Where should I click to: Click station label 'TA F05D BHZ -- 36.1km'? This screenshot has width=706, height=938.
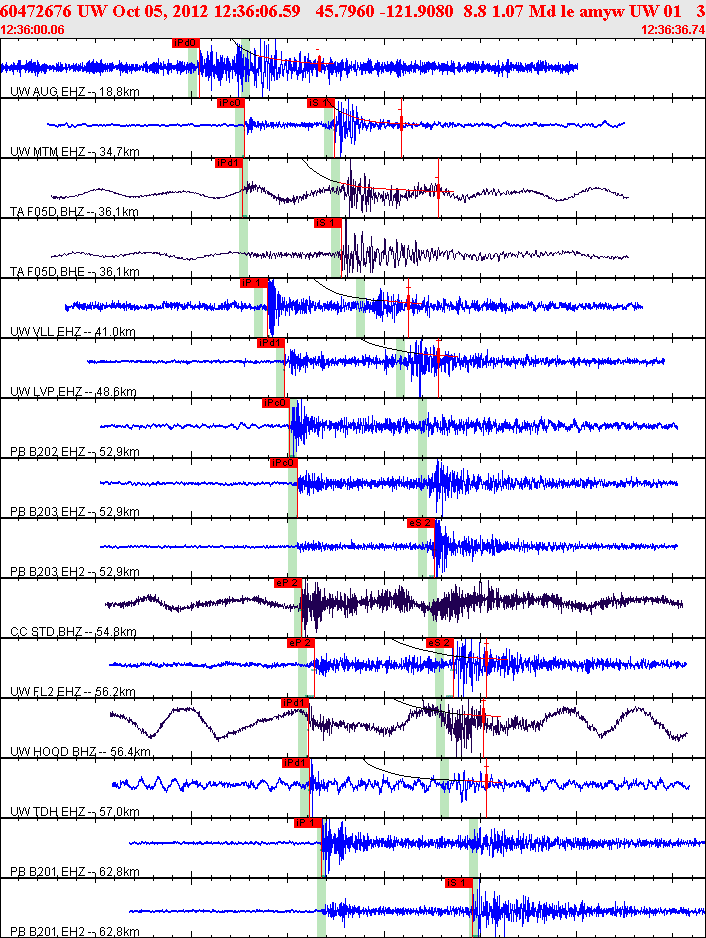74,212
